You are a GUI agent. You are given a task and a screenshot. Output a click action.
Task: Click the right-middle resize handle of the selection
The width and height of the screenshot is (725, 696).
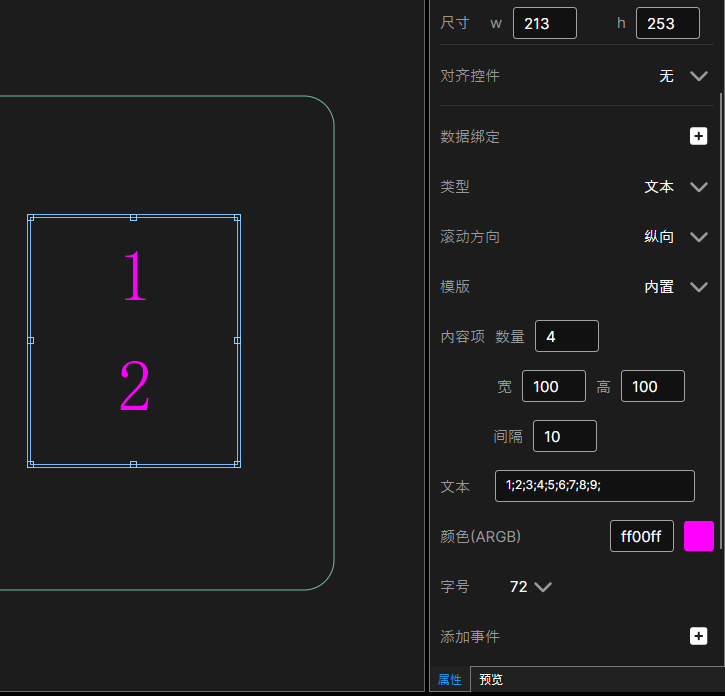pyautogui.click(x=237, y=341)
